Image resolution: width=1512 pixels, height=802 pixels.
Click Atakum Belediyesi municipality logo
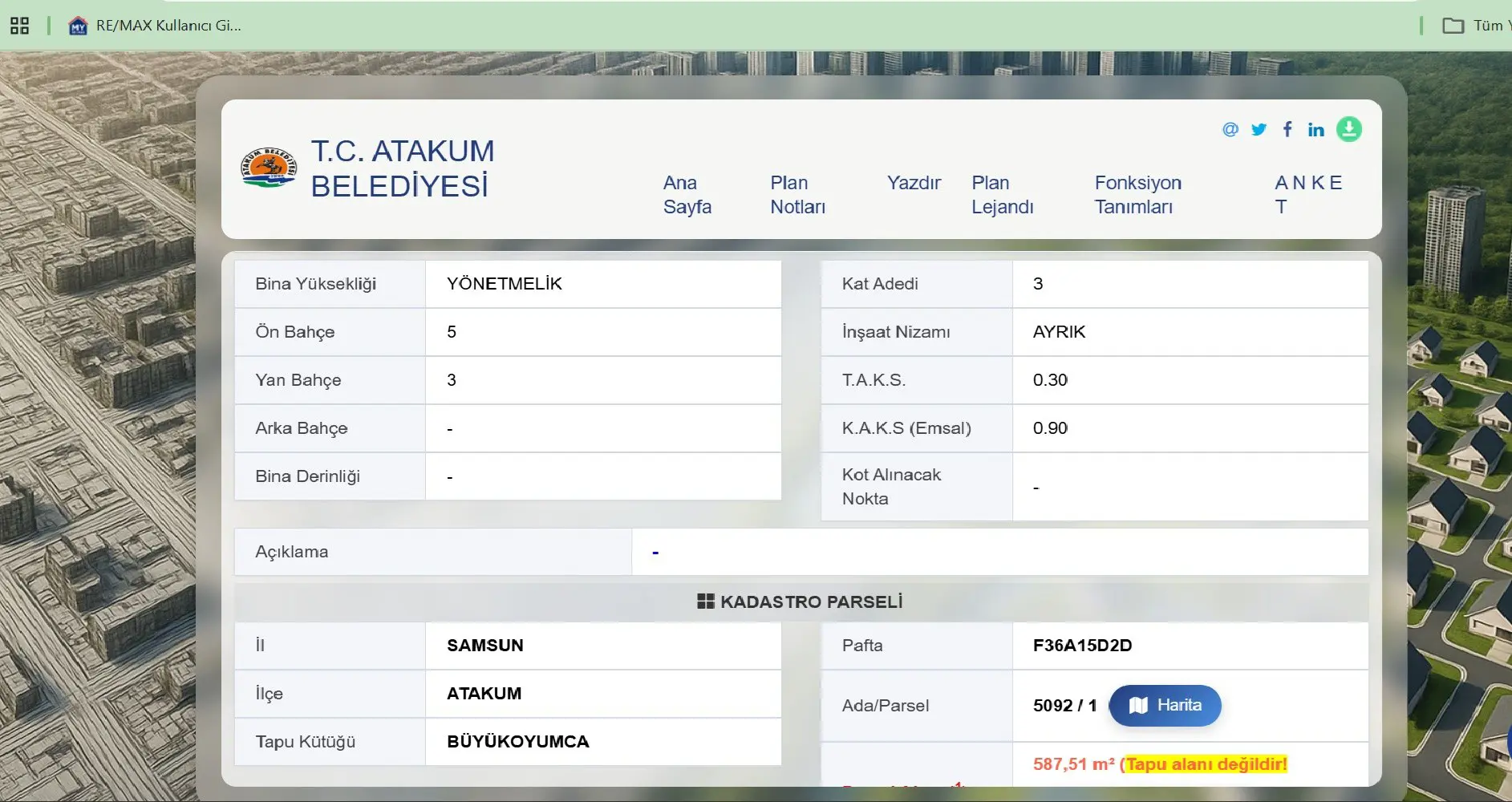(x=269, y=168)
